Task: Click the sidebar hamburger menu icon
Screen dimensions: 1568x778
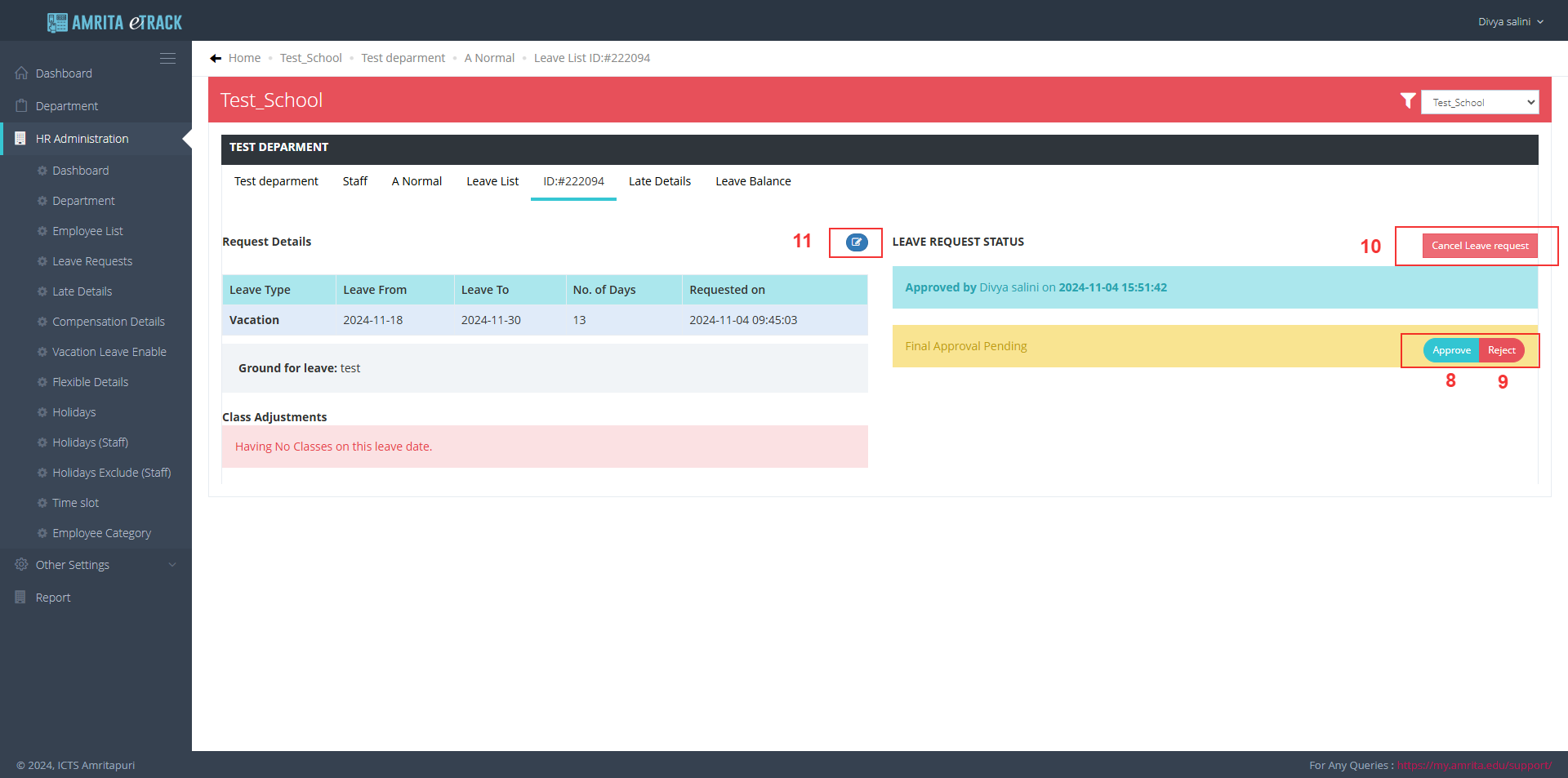Action: pos(167,59)
